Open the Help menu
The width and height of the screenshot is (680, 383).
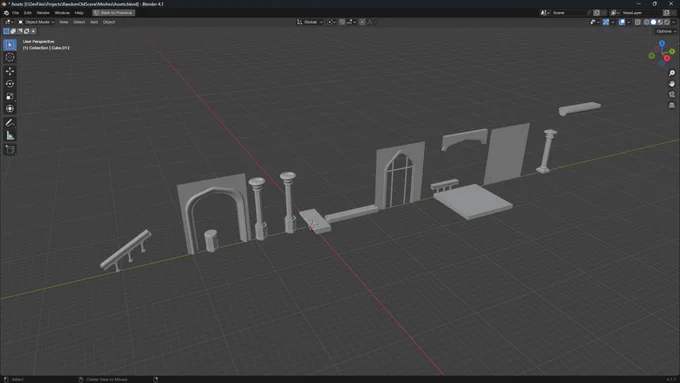(79, 13)
